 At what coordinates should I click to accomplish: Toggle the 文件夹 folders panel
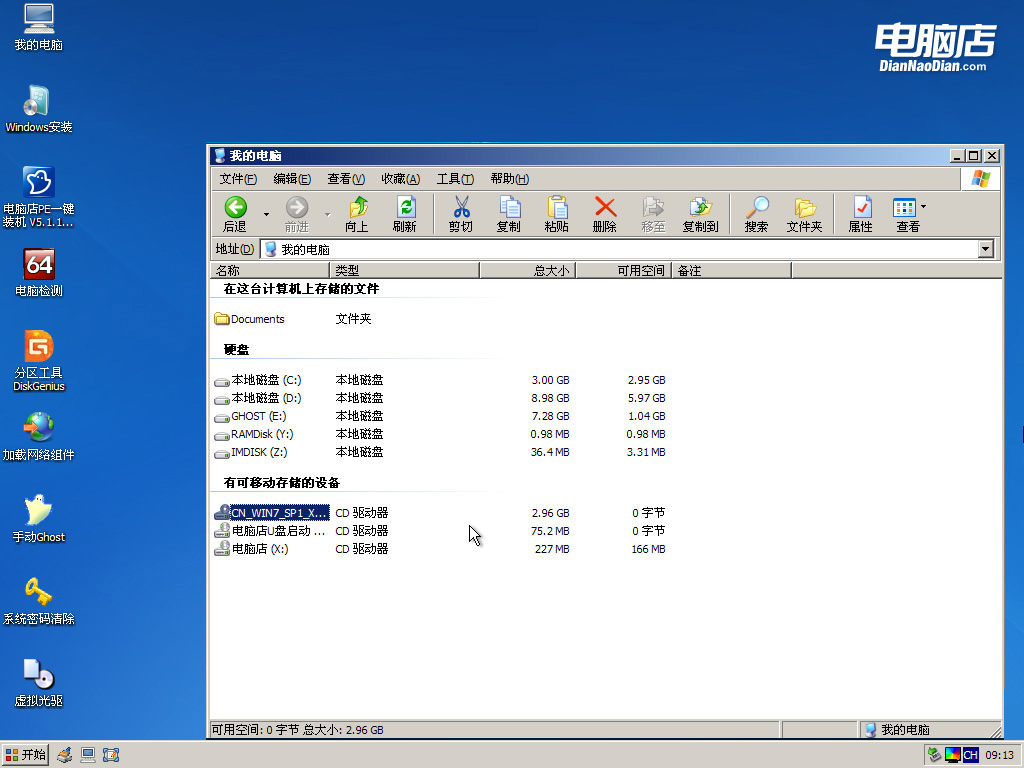click(x=805, y=213)
